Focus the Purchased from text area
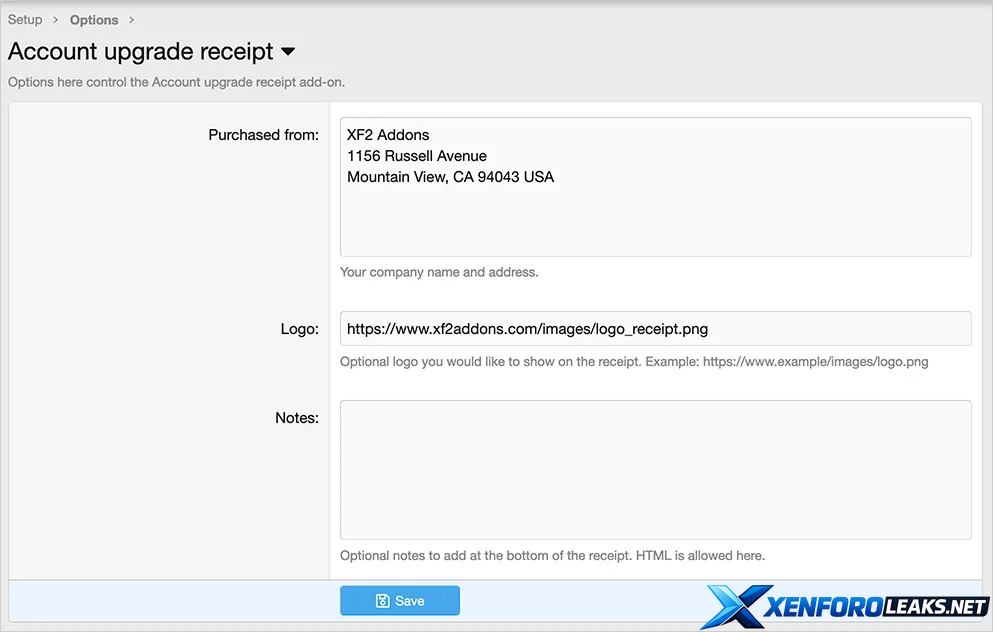The width and height of the screenshot is (993, 632). click(655, 220)
